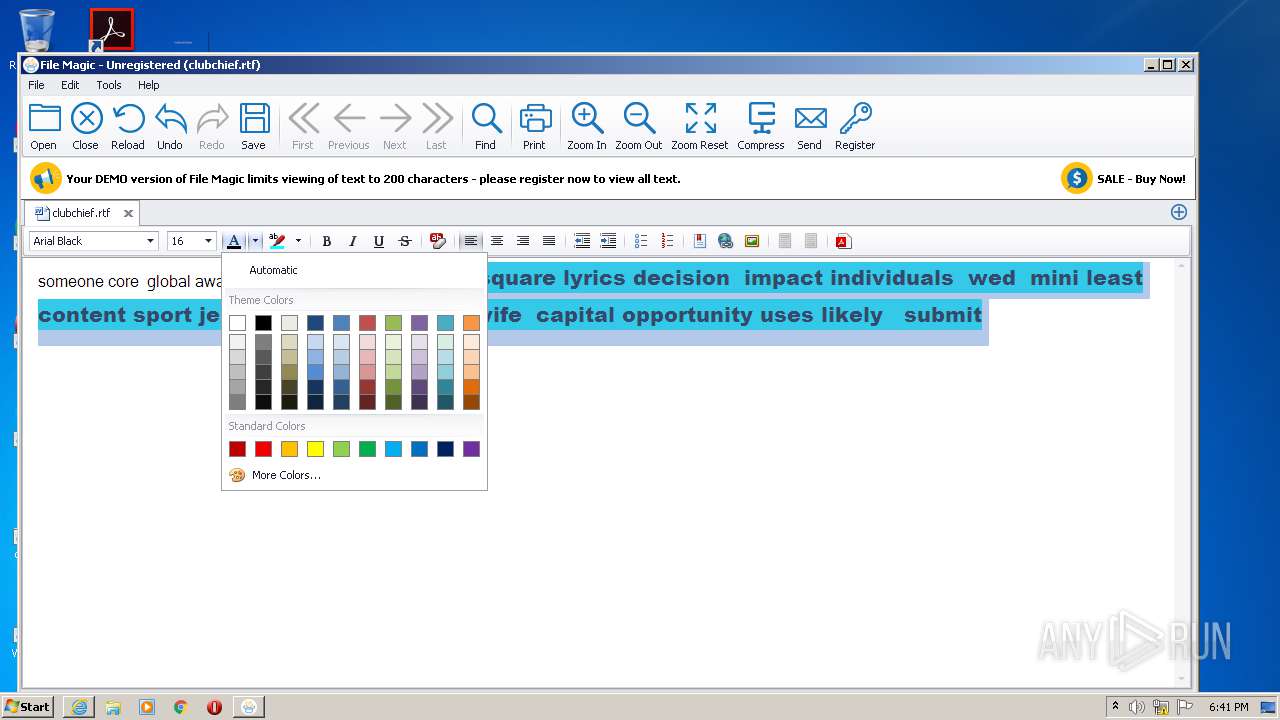Pick the standard yellow color swatch

click(315, 449)
